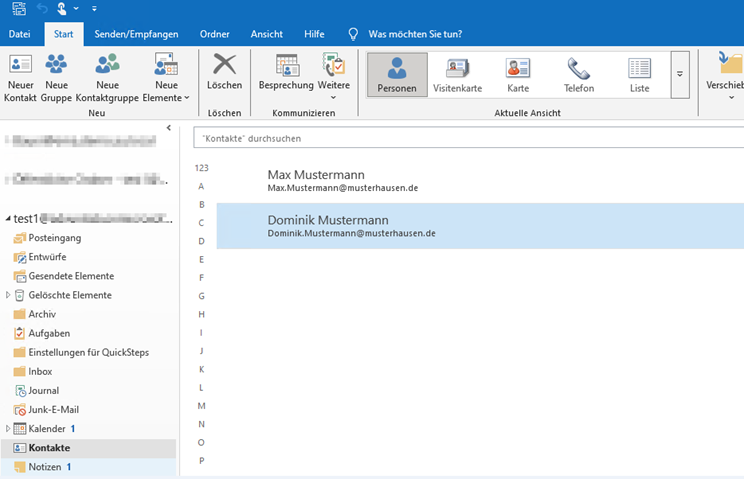
Task: Open Einstellungen für QuickSteps folder
Action: coord(88,352)
